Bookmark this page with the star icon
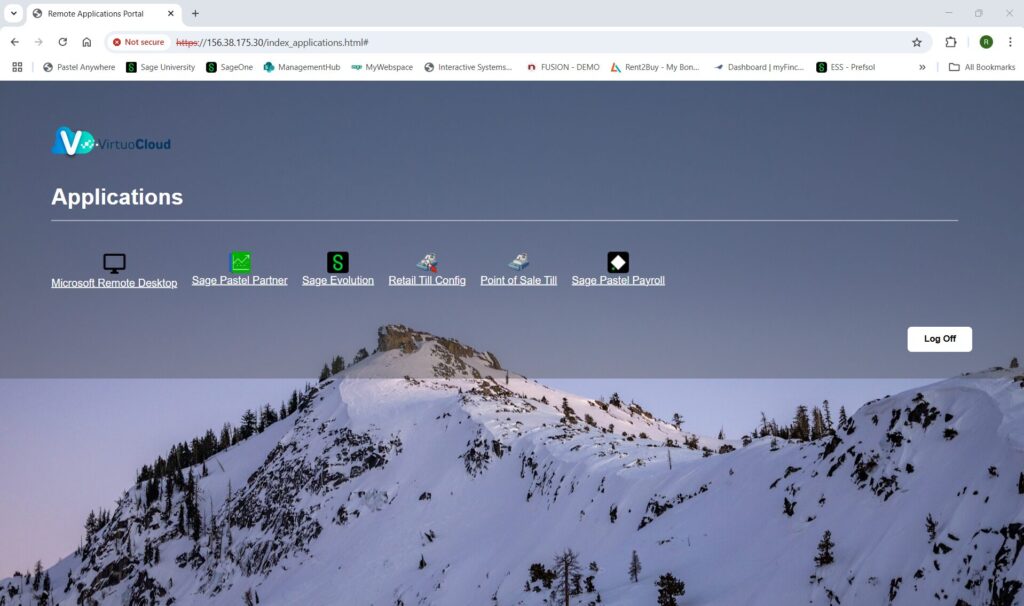Viewport: 1024px width, 606px height. click(x=916, y=42)
